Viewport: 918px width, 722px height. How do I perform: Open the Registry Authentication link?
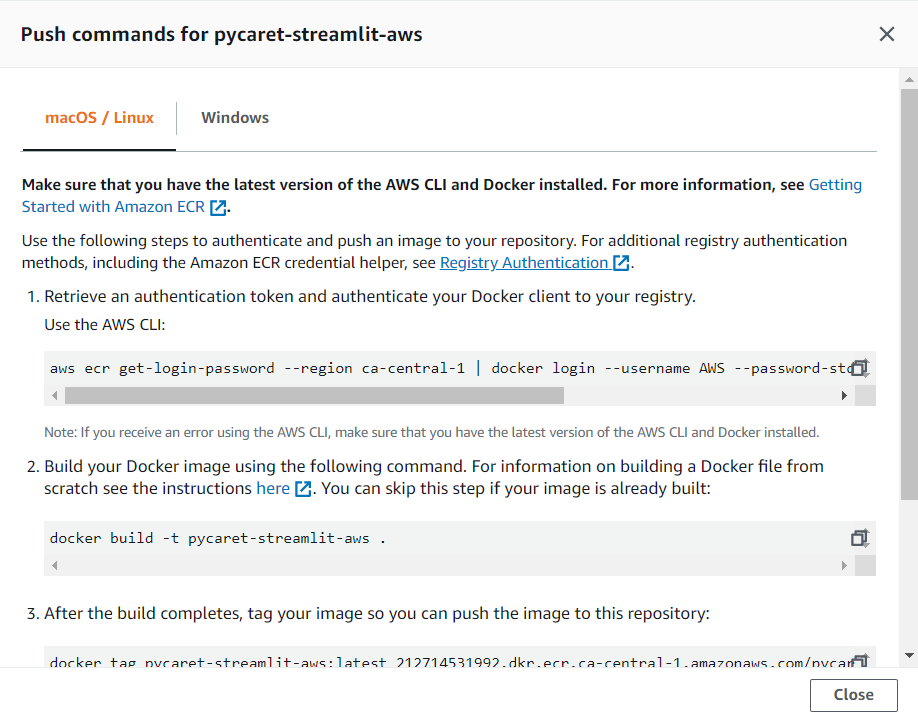[x=523, y=263]
